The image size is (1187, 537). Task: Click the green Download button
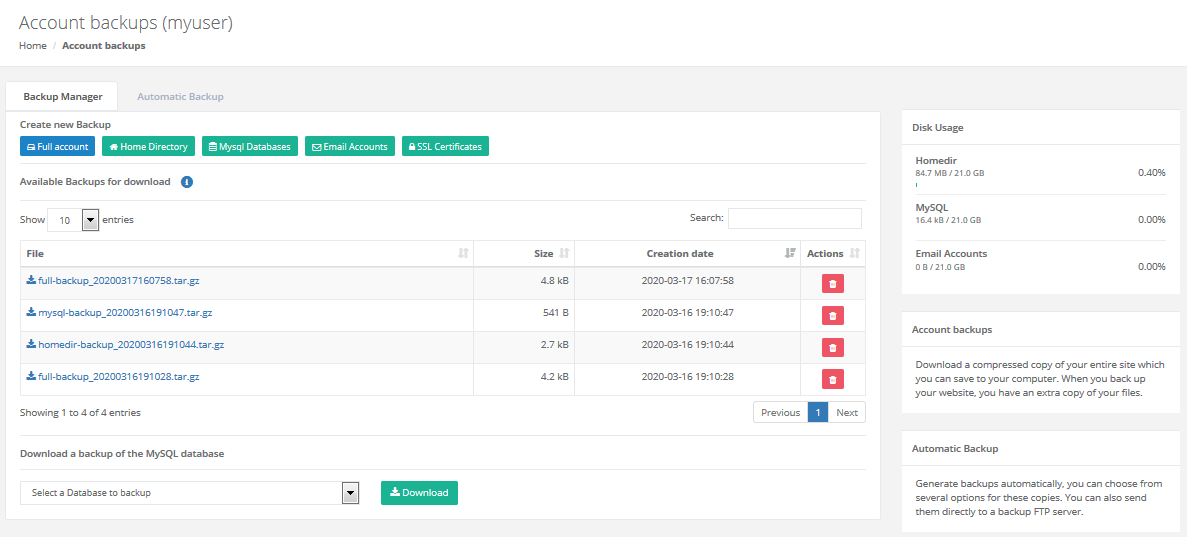(x=419, y=492)
